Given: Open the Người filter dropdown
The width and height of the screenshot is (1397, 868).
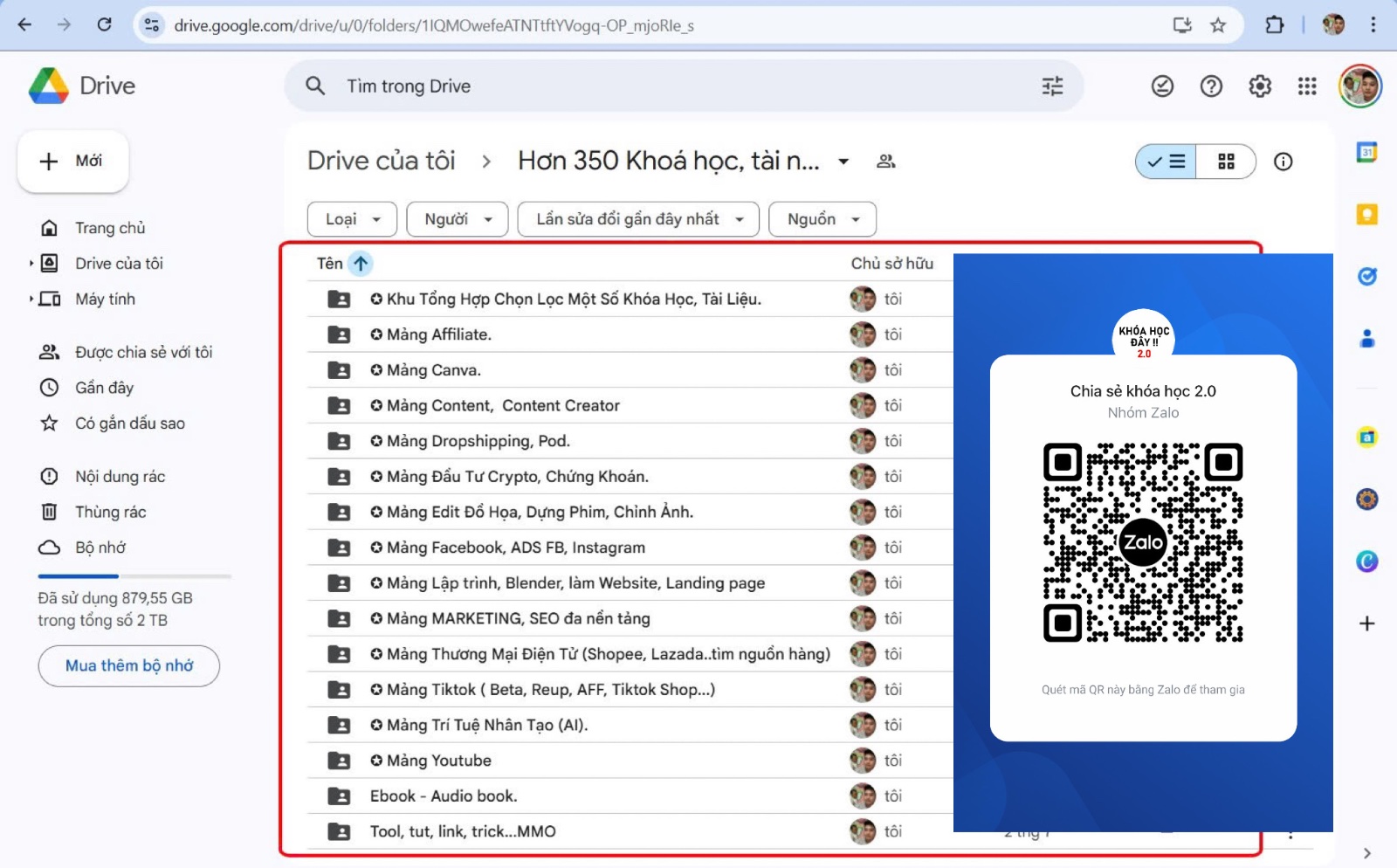Looking at the screenshot, I should point(458,219).
